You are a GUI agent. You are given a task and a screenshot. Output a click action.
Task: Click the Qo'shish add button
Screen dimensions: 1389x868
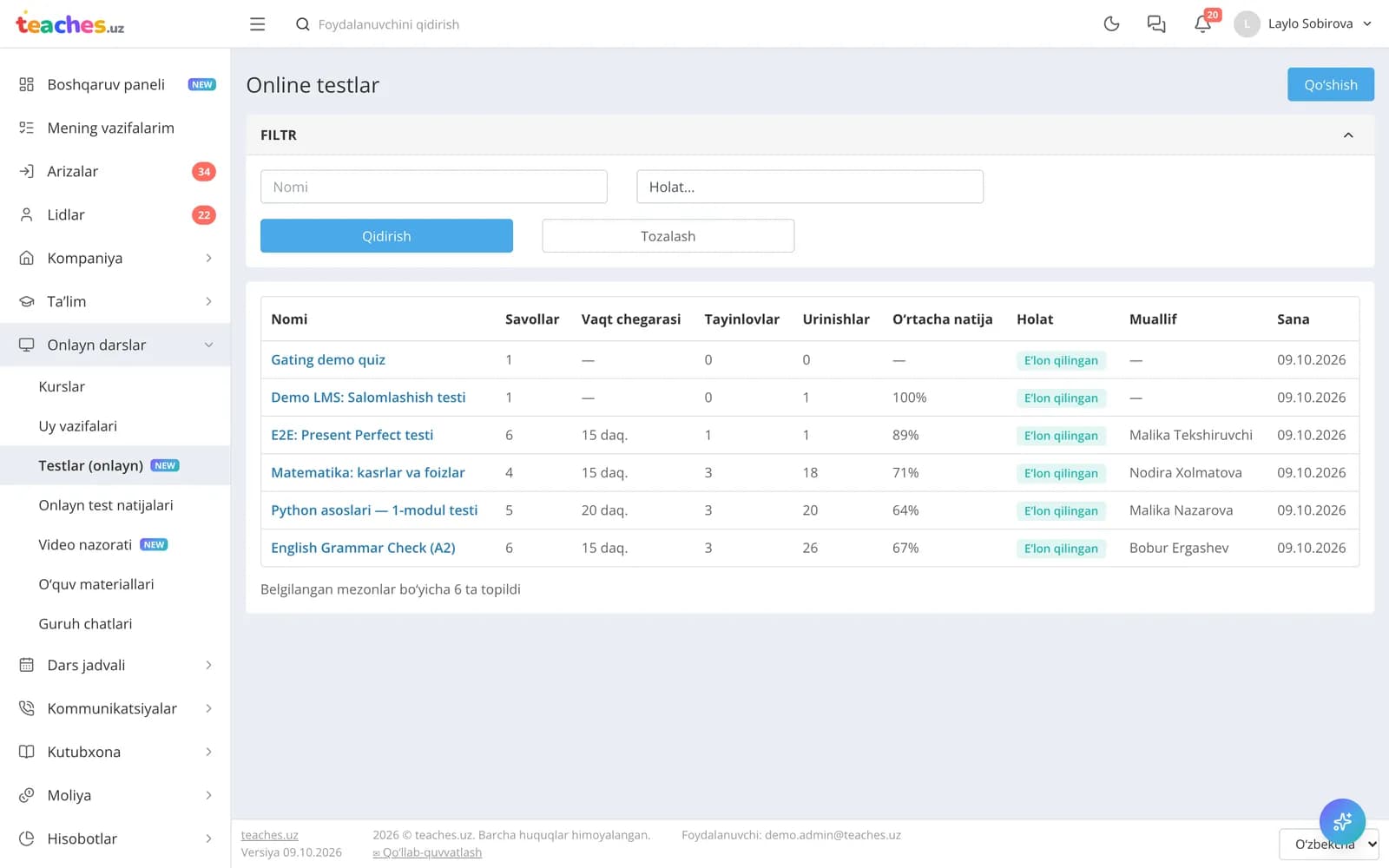[x=1330, y=84]
